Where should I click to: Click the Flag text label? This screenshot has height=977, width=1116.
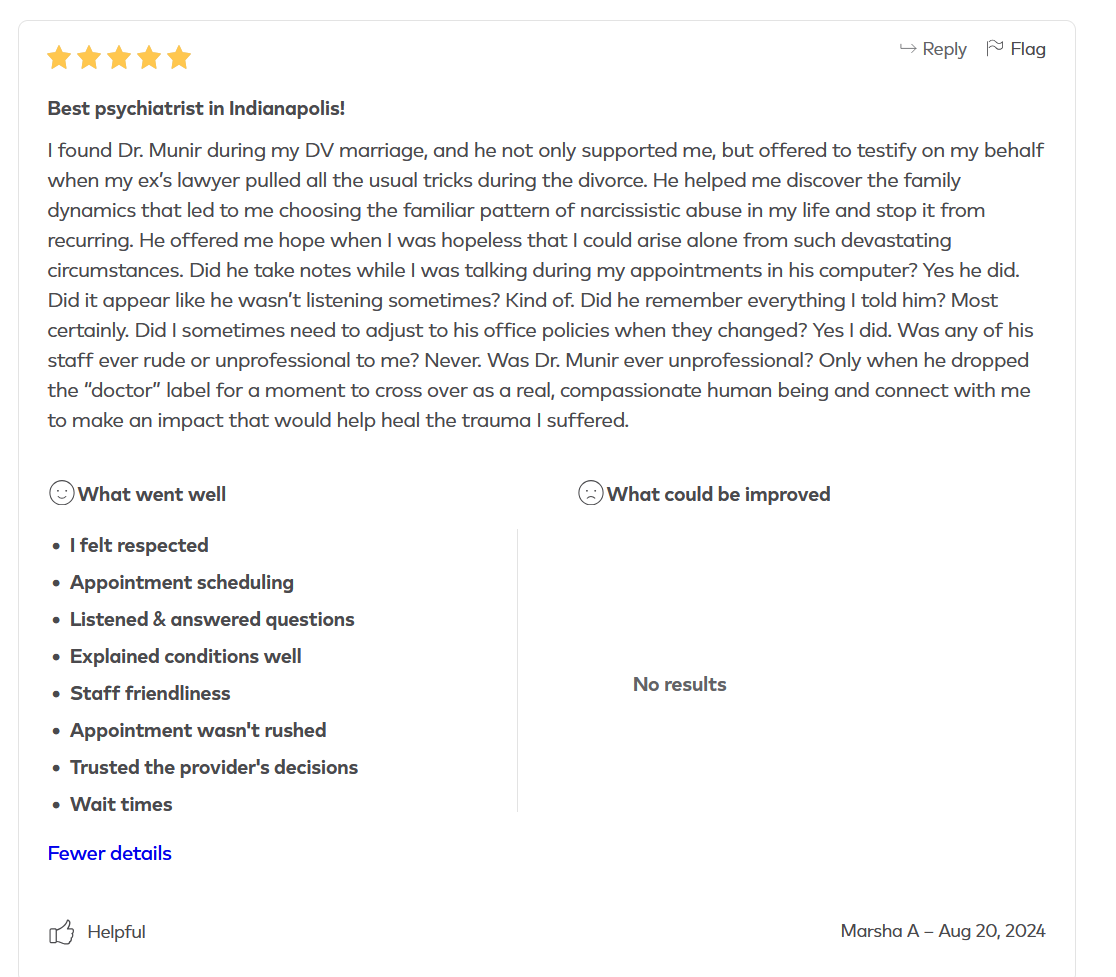[1028, 49]
